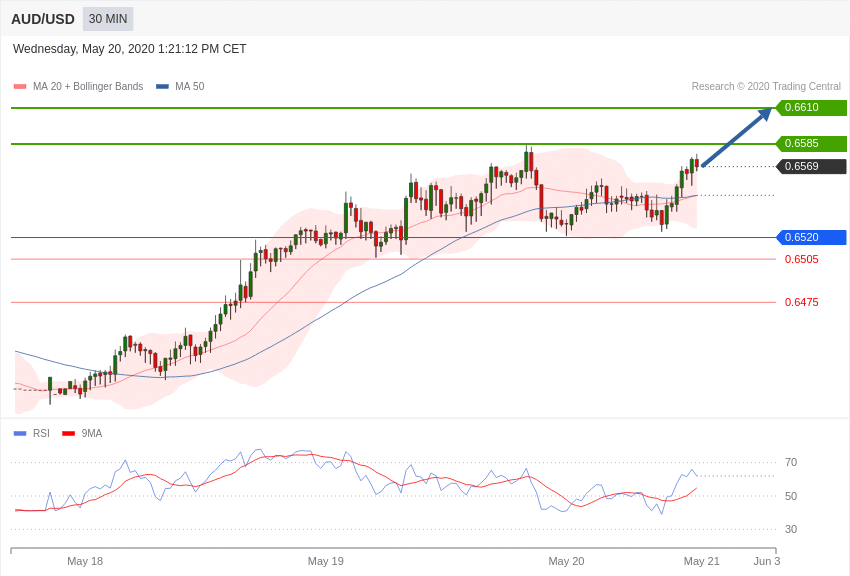Screen dimensions: 850x576
Task: Click the 0.6505 support level label
Action: coord(802,260)
